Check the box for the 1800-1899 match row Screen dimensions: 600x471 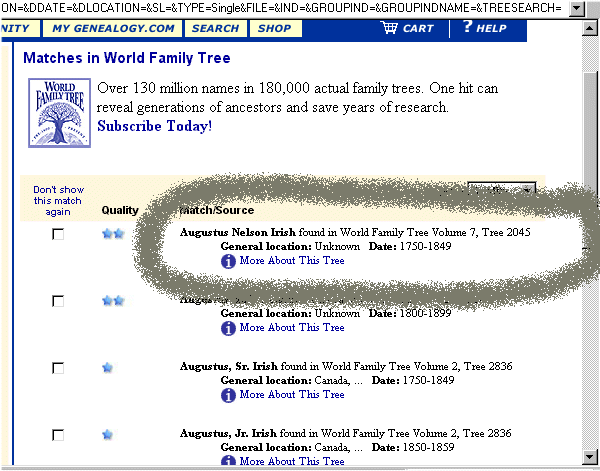(58, 301)
